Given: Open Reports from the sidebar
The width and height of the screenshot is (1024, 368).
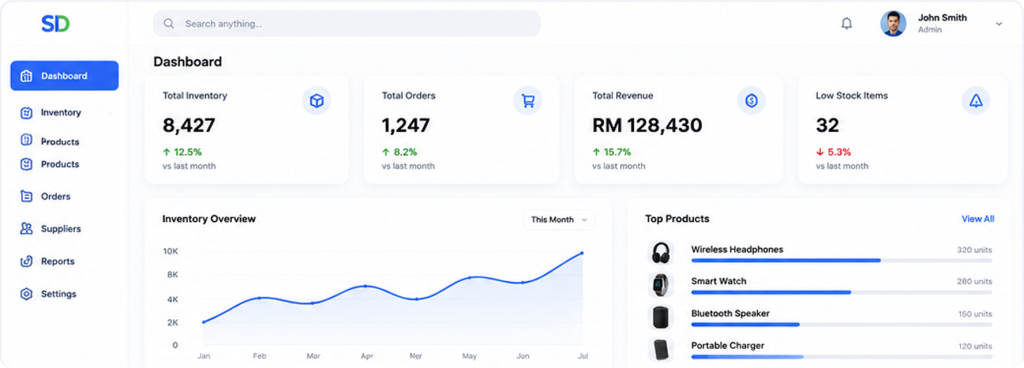Looking at the screenshot, I should [x=57, y=261].
